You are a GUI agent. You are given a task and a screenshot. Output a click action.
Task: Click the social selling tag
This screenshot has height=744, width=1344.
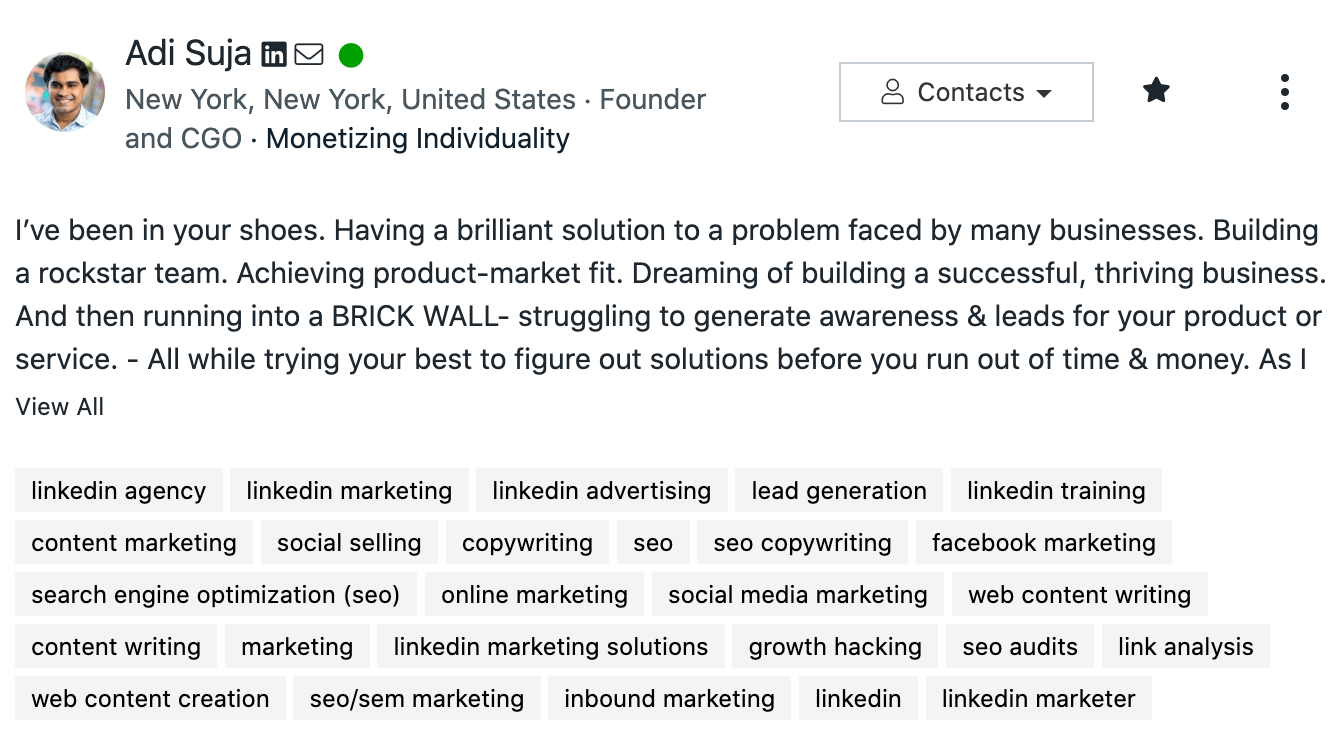[x=349, y=543]
